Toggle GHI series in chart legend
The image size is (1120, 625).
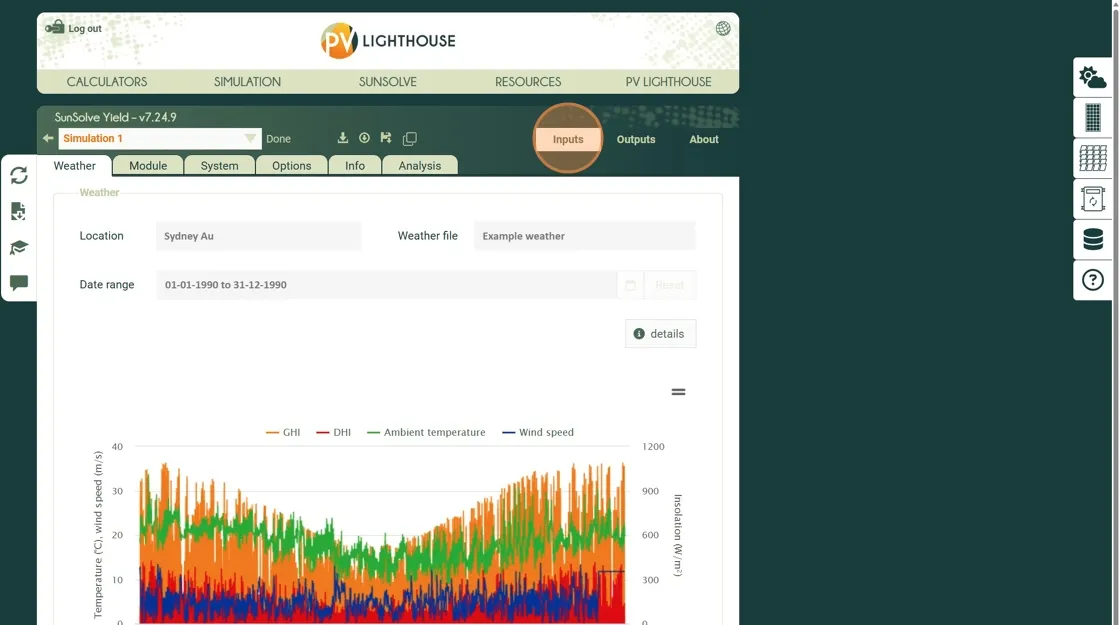(283, 433)
